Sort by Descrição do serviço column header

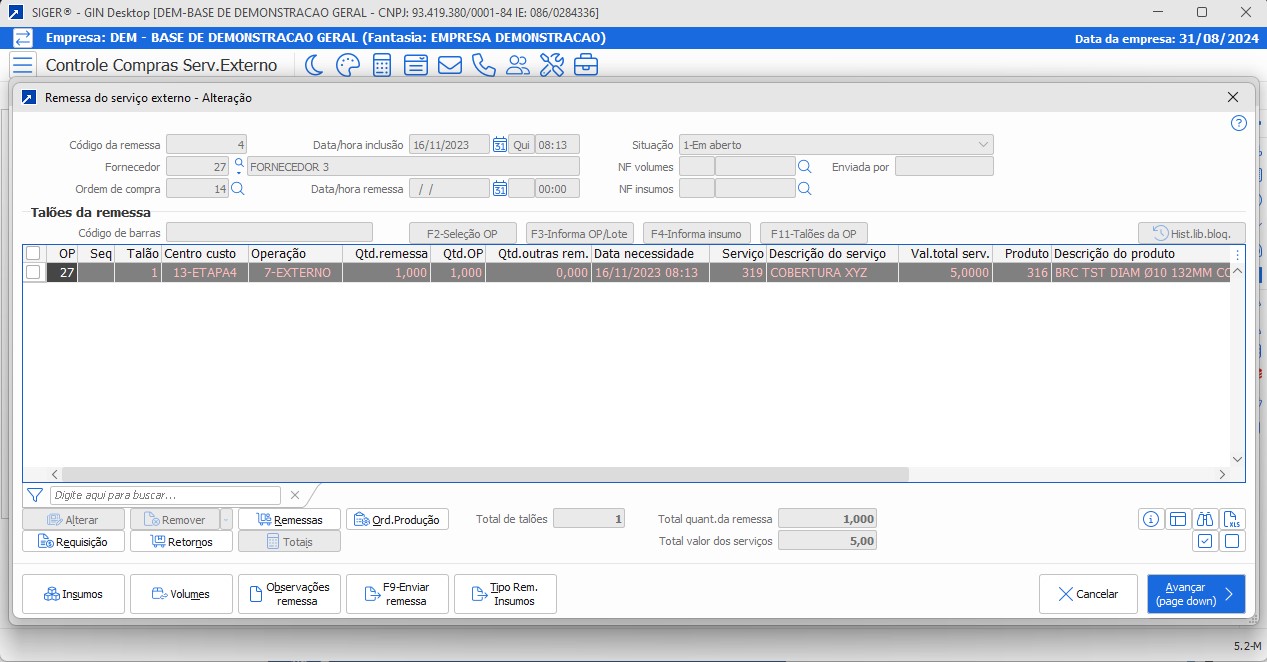[832, 254]
